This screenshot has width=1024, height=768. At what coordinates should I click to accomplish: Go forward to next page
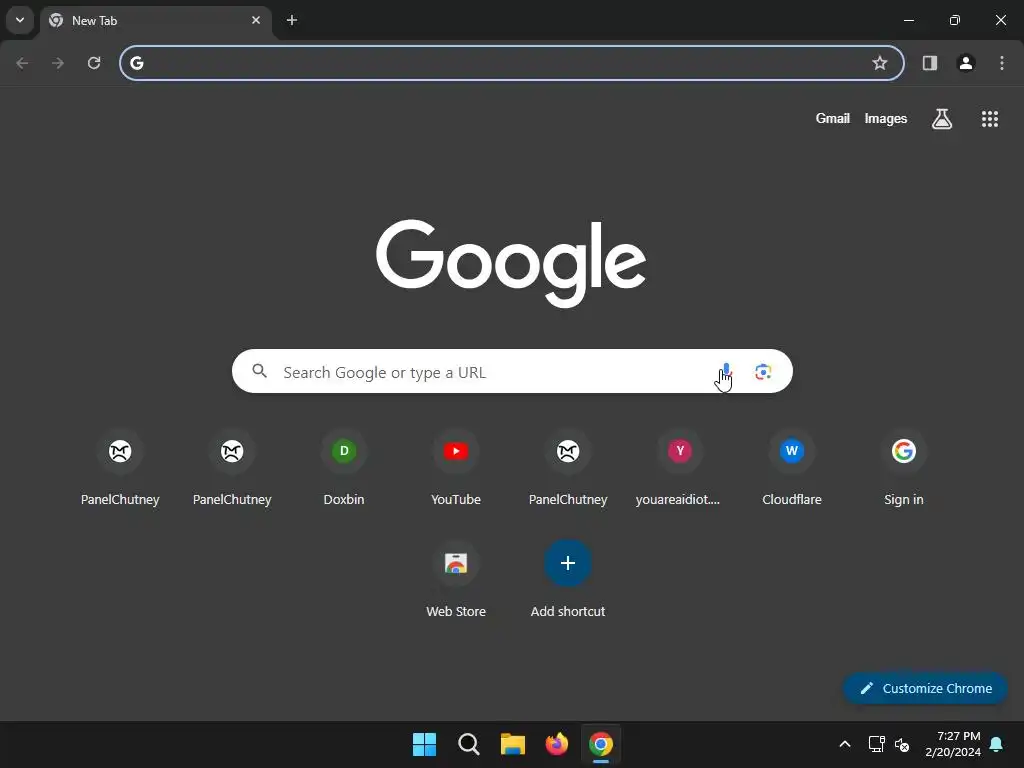(58, 63)
